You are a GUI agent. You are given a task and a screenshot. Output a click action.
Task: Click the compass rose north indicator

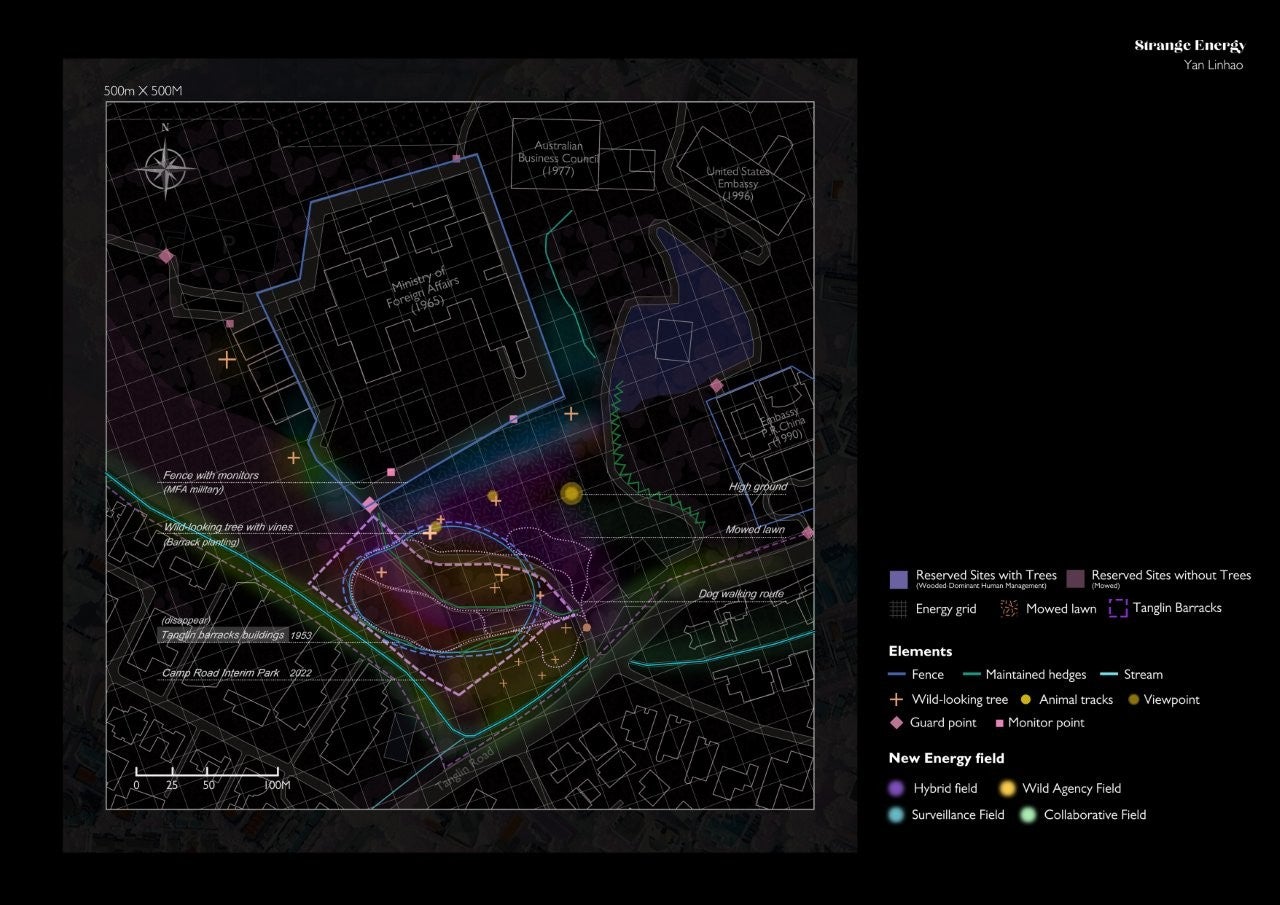click(x=166, y=165)
